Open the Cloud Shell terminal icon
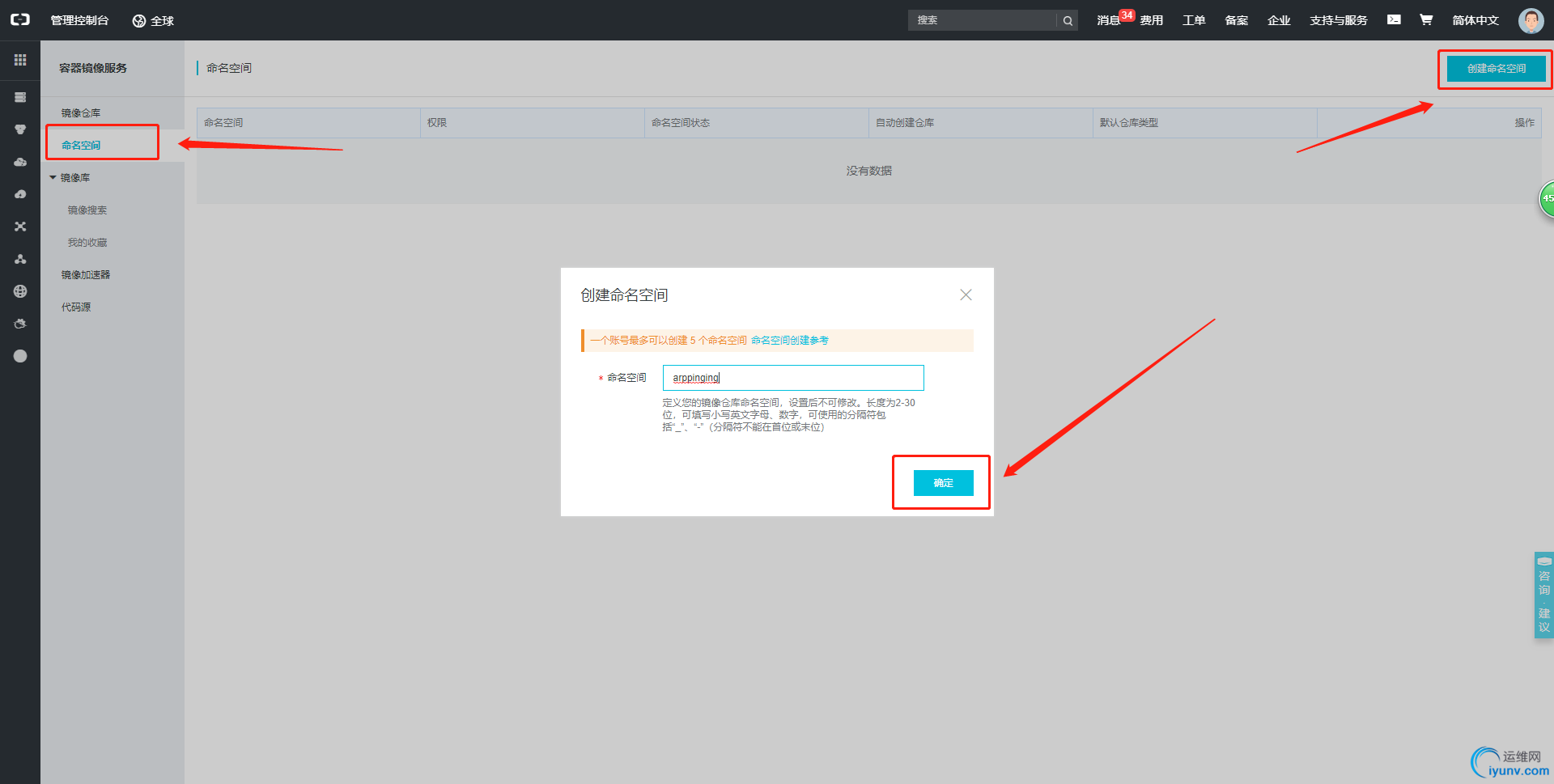 tap(1394, 19)
